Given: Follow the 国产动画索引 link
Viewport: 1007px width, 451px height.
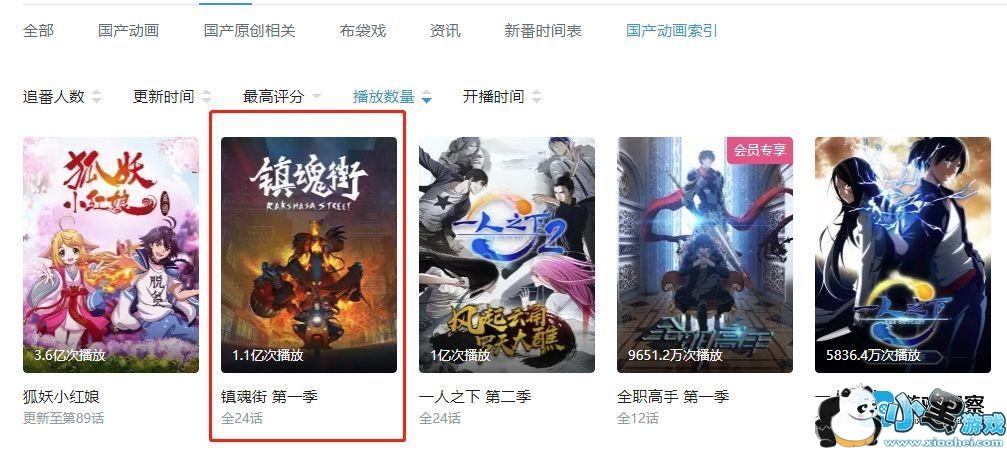Looking at the screenshot, I should pos(672,30).
